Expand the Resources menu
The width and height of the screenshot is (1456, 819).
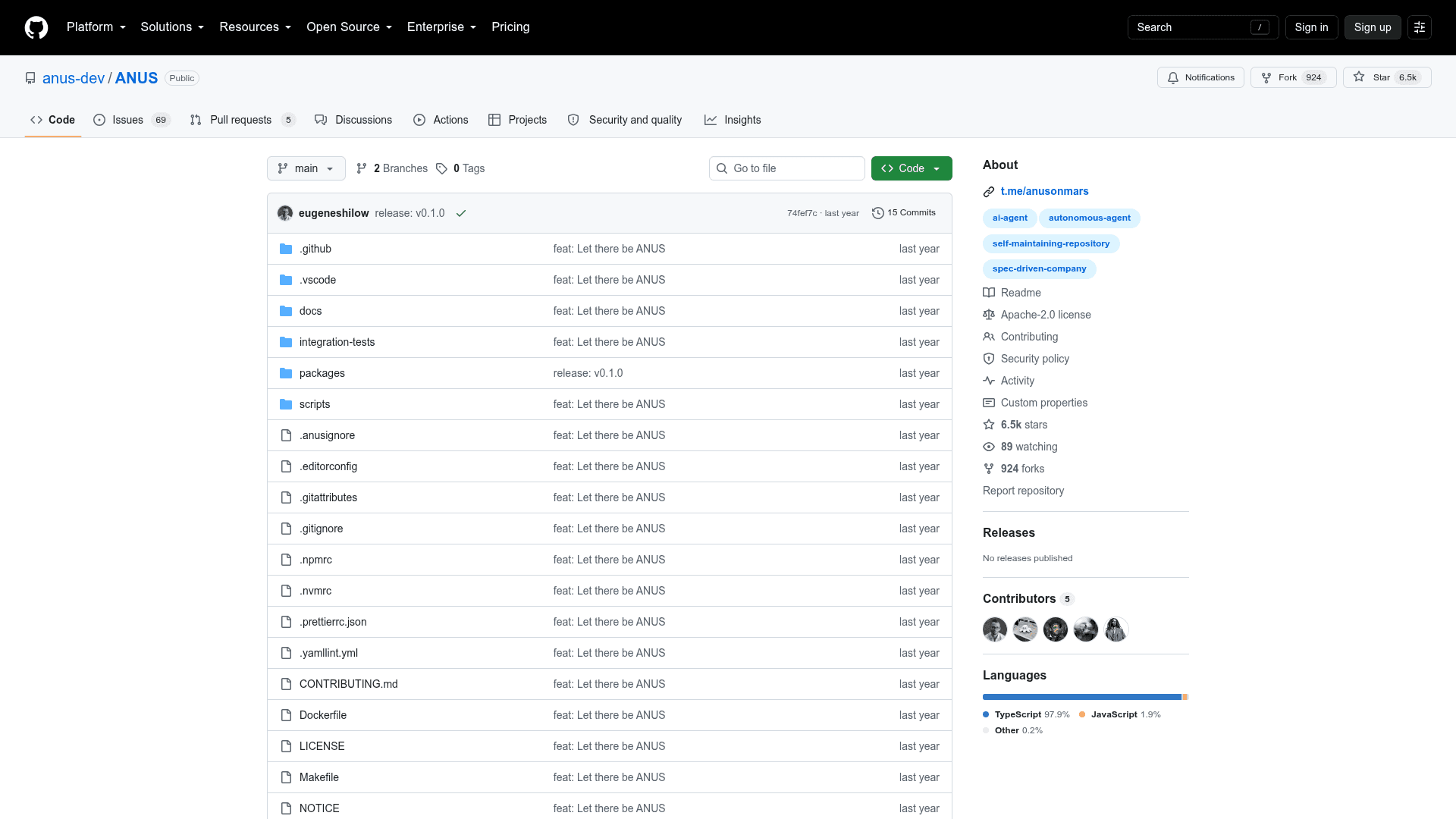coord(256,27)
